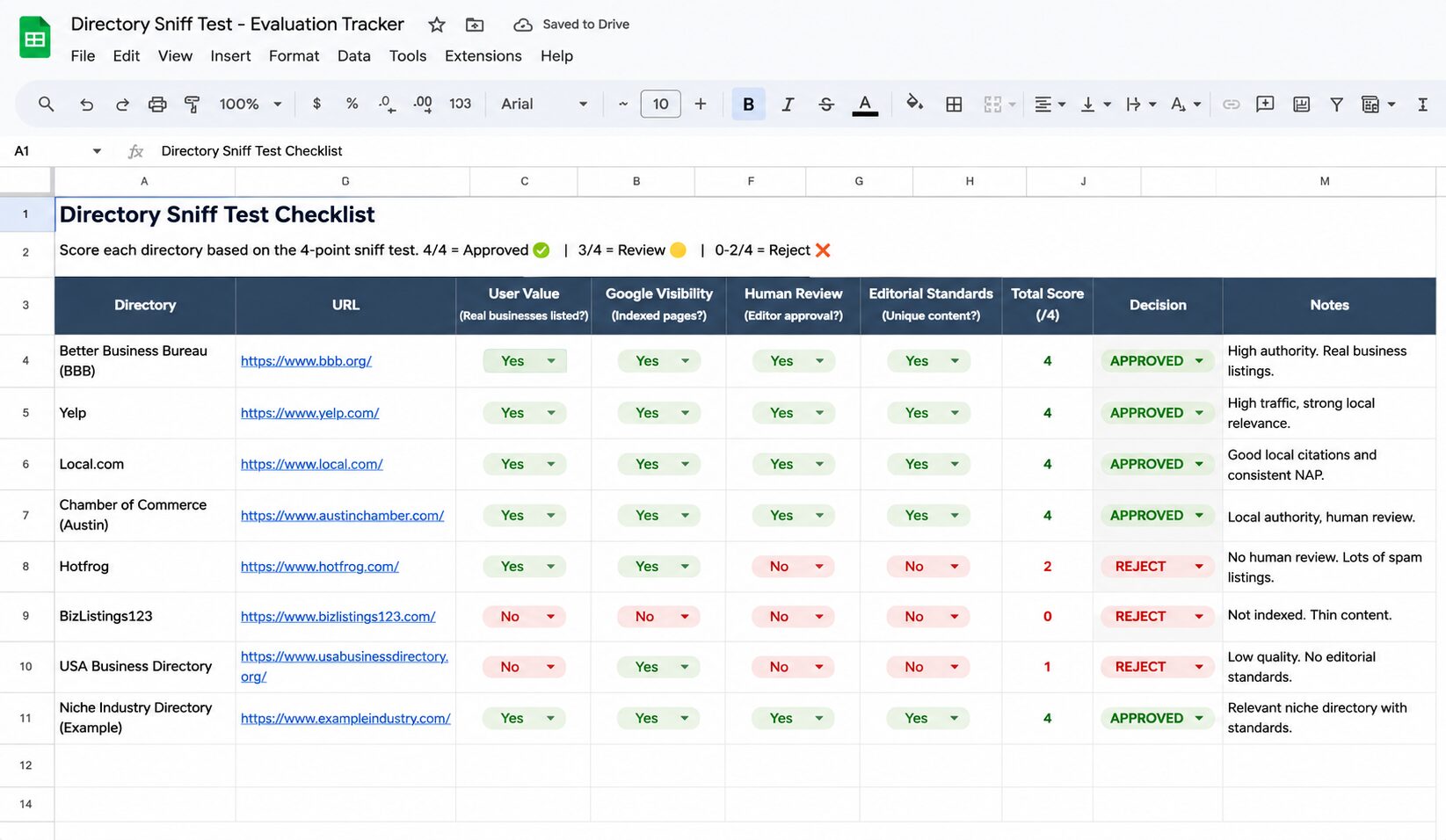Click Hotfrog total score cell 2
This screenshot has width=1446, height=840.
[1047, 567]
